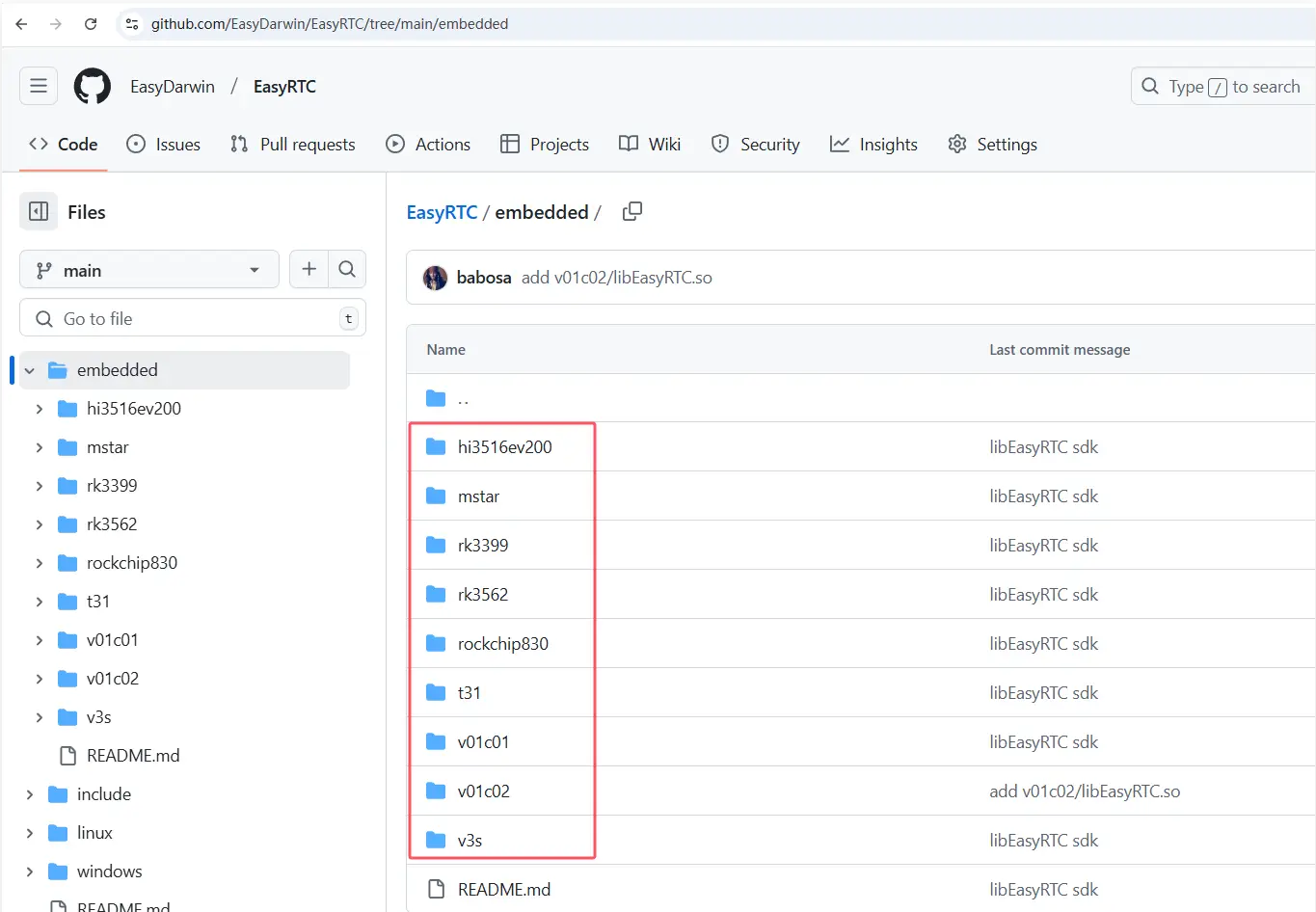Expand rk3399 folder in file tree
Image resolution: width=1316 pixels, height=912 pixels.
coord(39,486)
